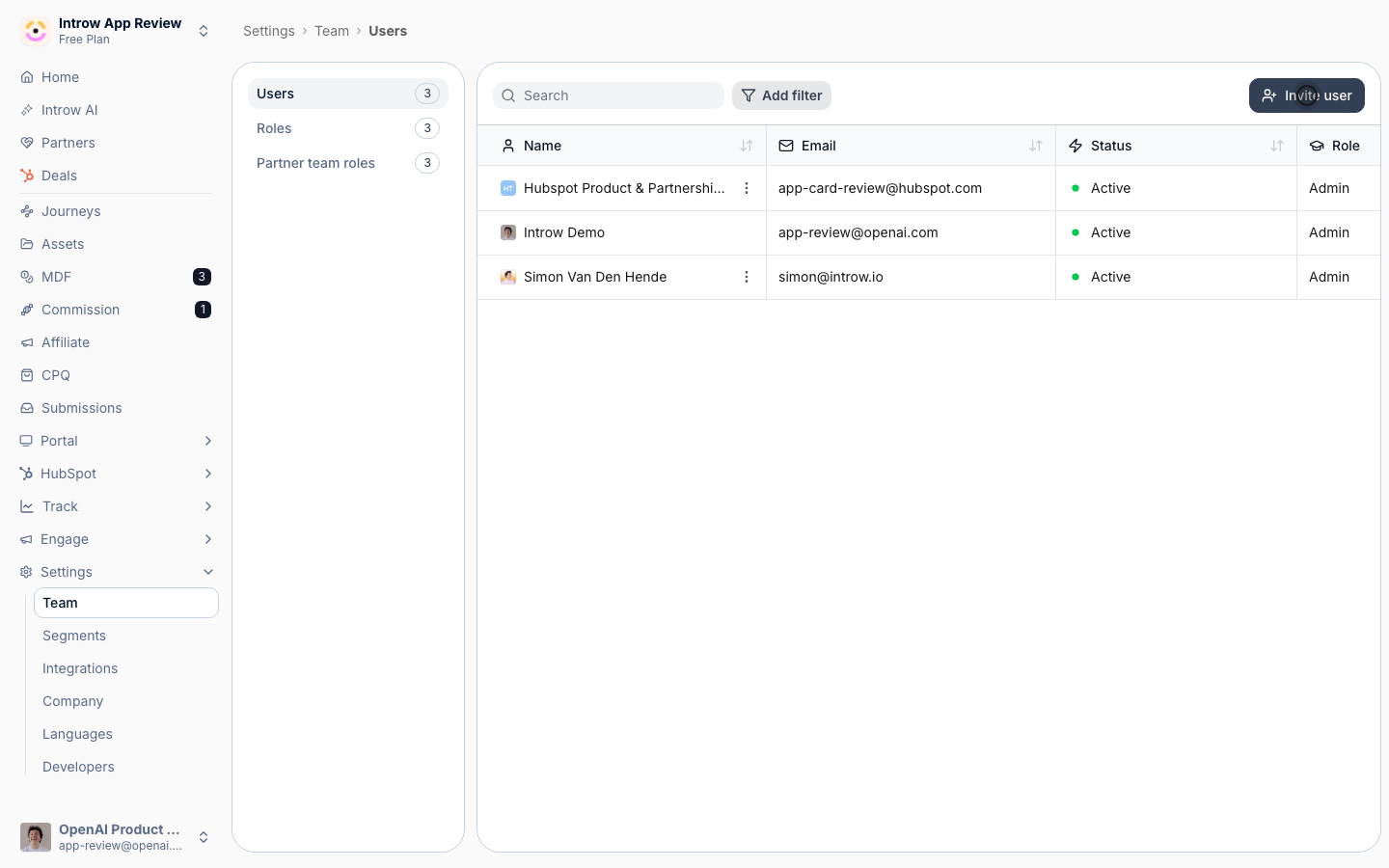This screenshot has width=1389, height=868.
Task: Click the Invite user button
Action: coord(1307,95)
